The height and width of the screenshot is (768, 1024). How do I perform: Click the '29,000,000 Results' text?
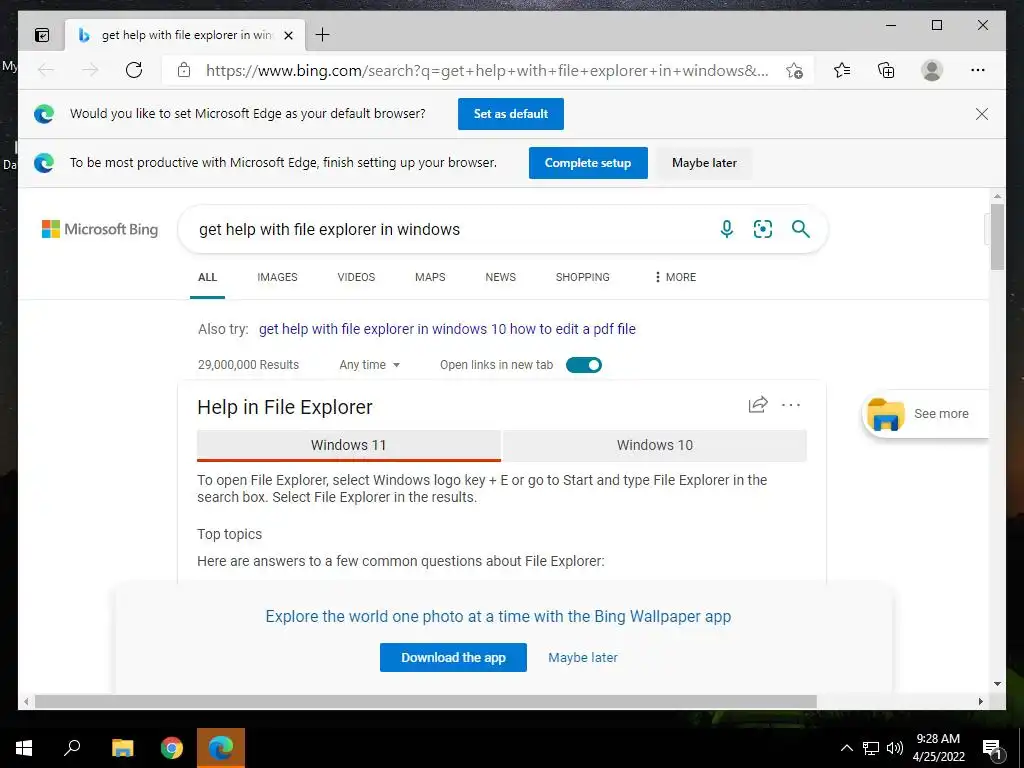point(248,365)
